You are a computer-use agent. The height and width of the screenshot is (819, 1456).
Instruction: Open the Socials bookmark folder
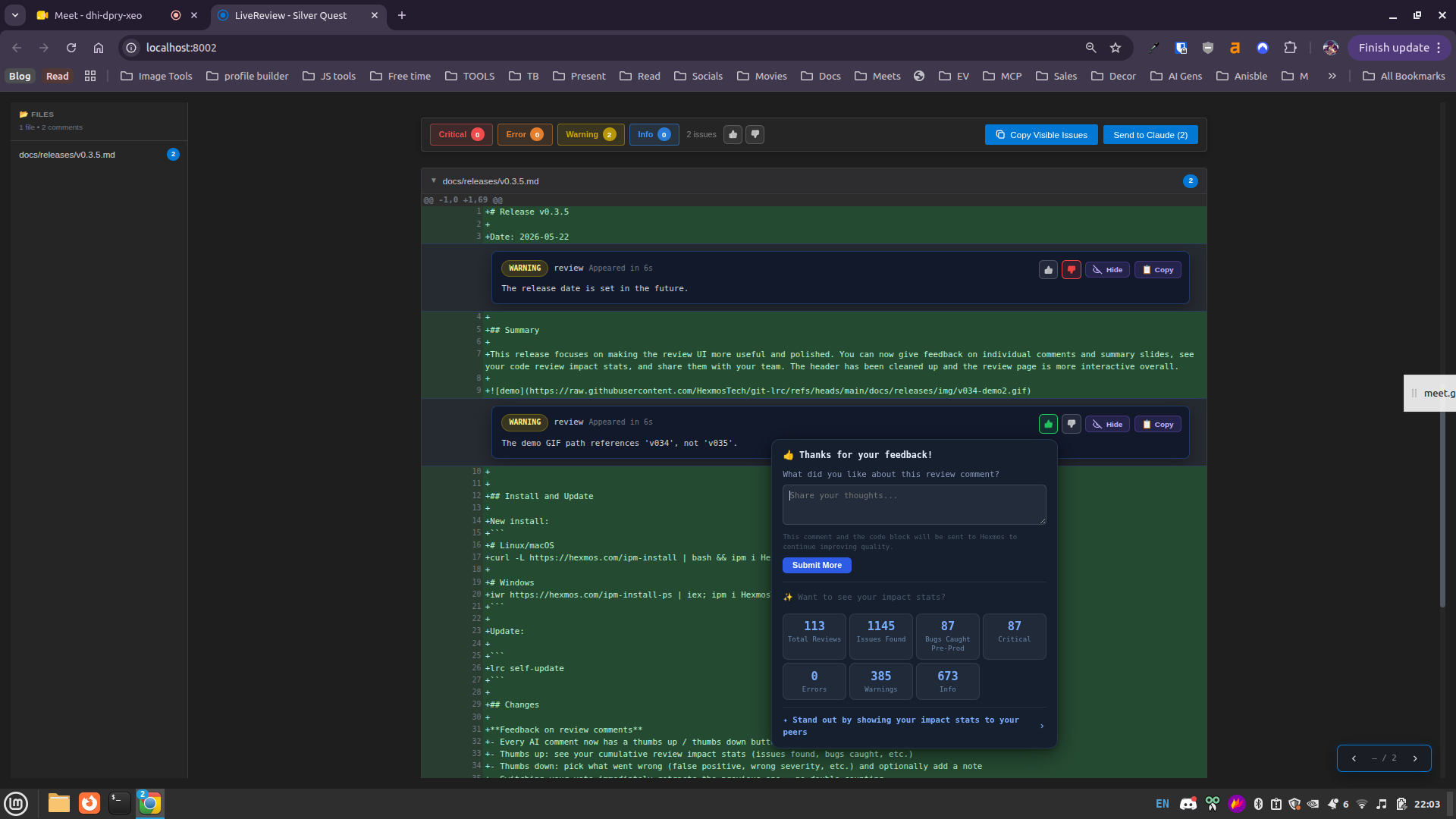[x=698, y=76]
